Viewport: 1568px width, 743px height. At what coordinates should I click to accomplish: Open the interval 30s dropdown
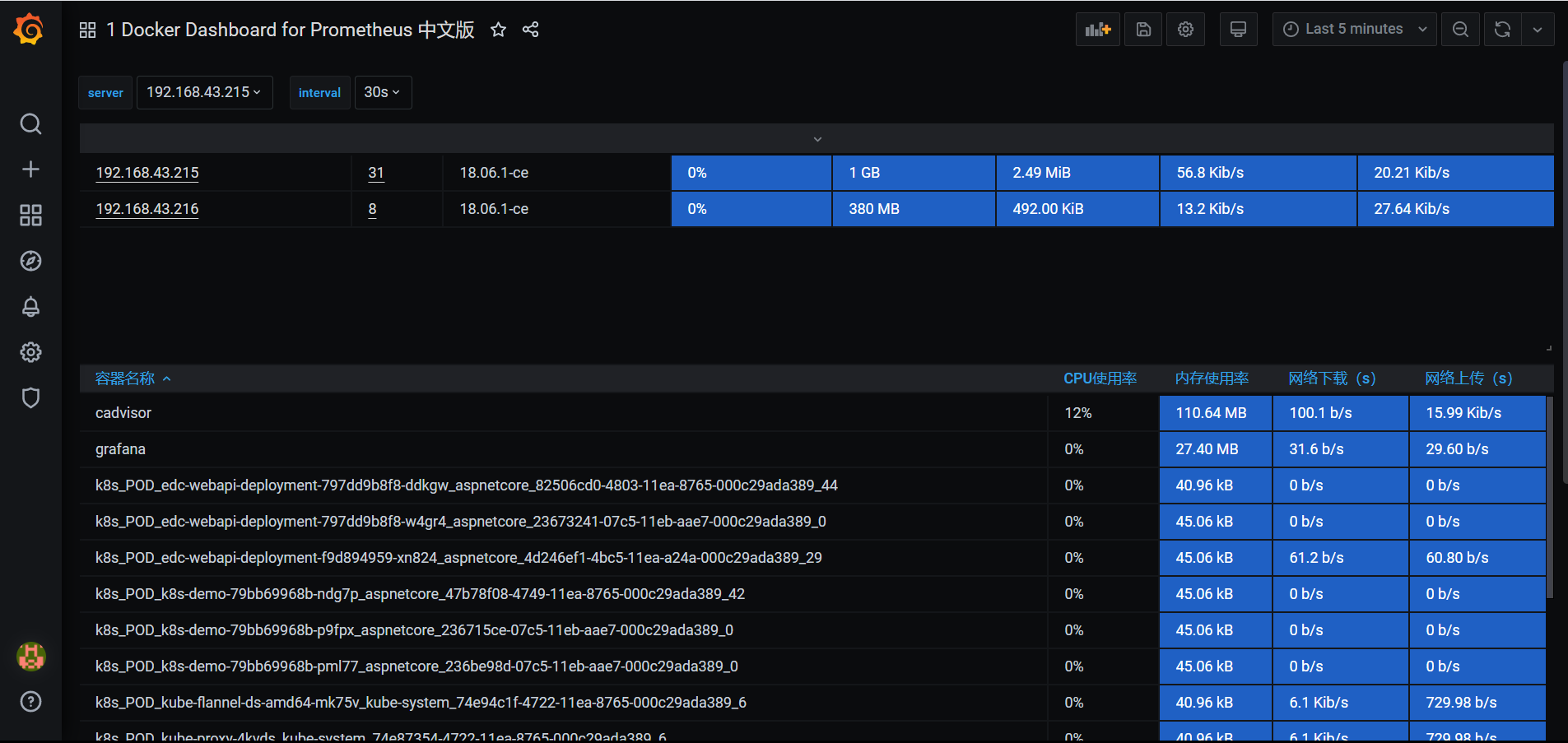coord(383,92)
